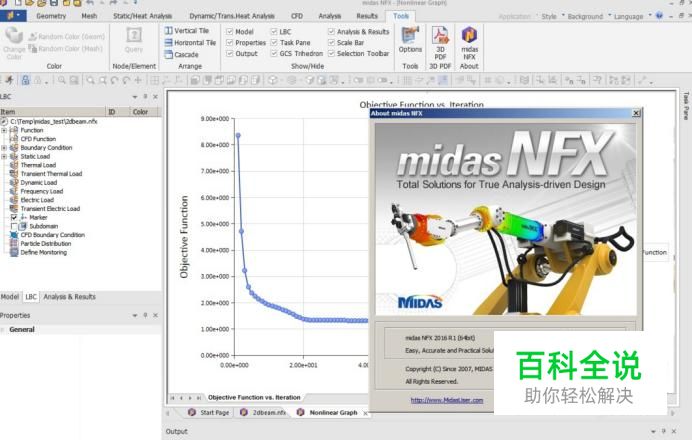The image size is (692, 440).
Task: Click the first magnifier icon in the toolbar
Action: [62, 80]
